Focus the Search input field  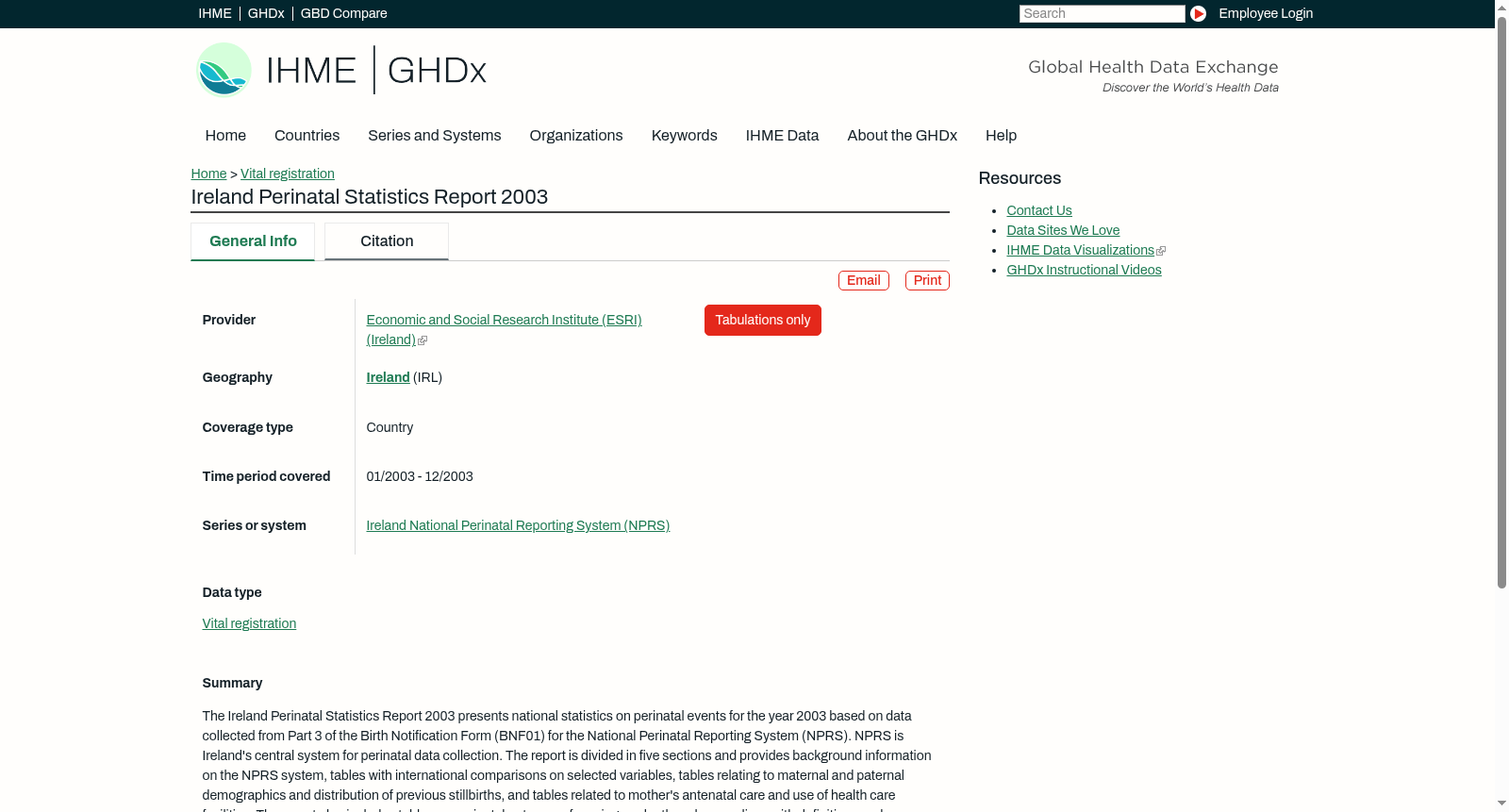click(1102, 13)
